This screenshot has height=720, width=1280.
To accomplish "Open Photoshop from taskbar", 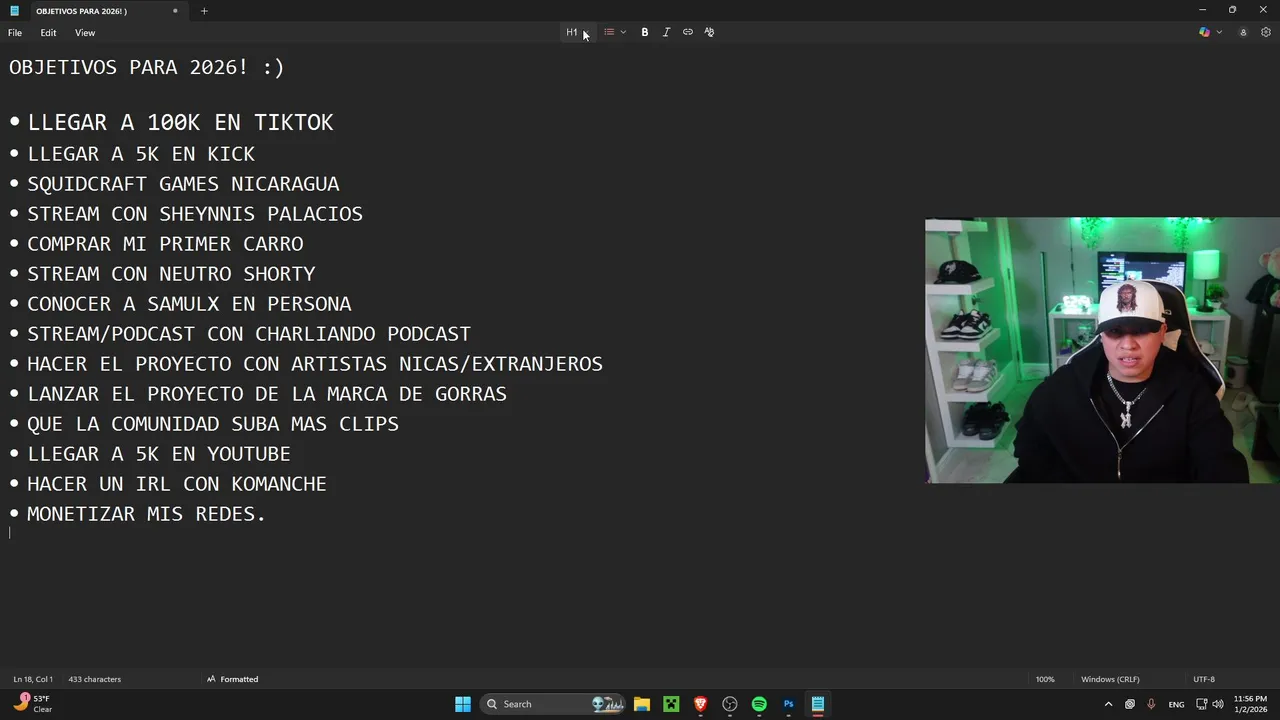I will tap(789, 704).
